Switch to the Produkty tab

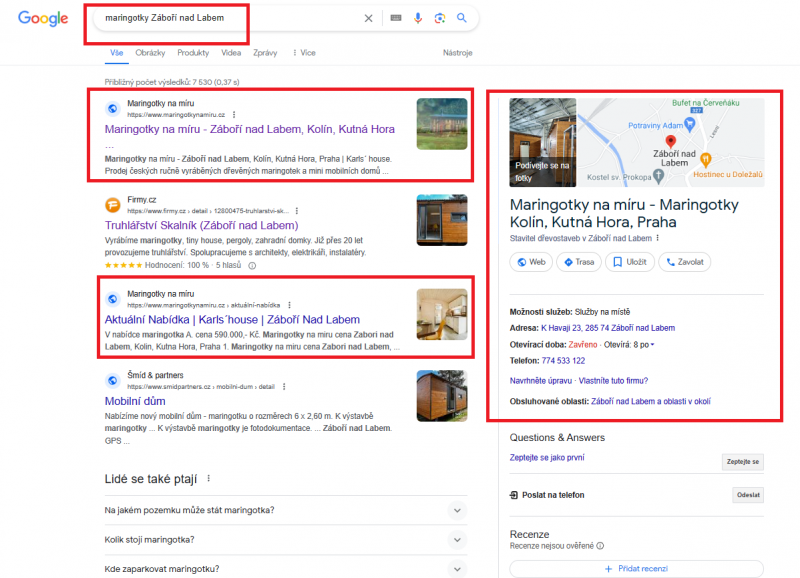click(193, 53)
